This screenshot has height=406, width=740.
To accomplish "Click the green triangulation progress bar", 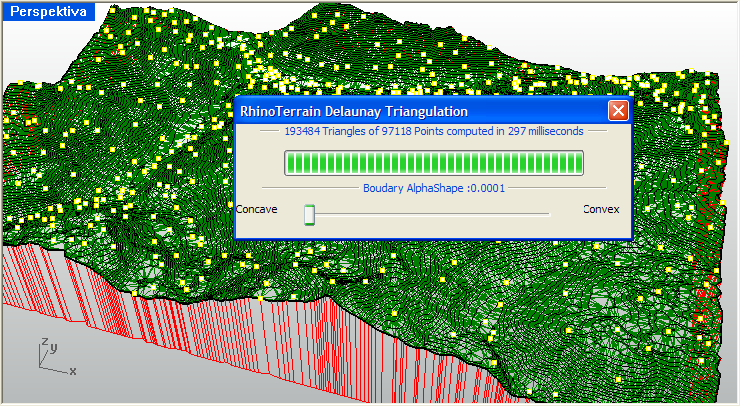I will pos(434,163).
